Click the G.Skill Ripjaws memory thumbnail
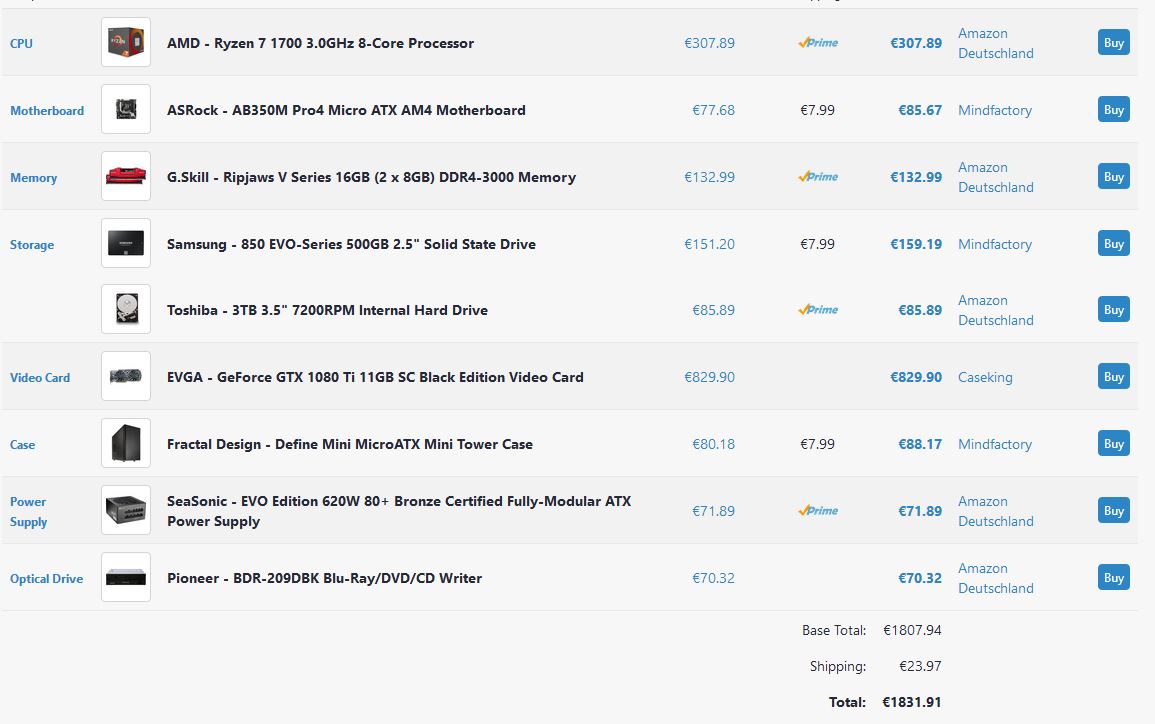This screenshot has height=724, width=1155. pos(126,177)
